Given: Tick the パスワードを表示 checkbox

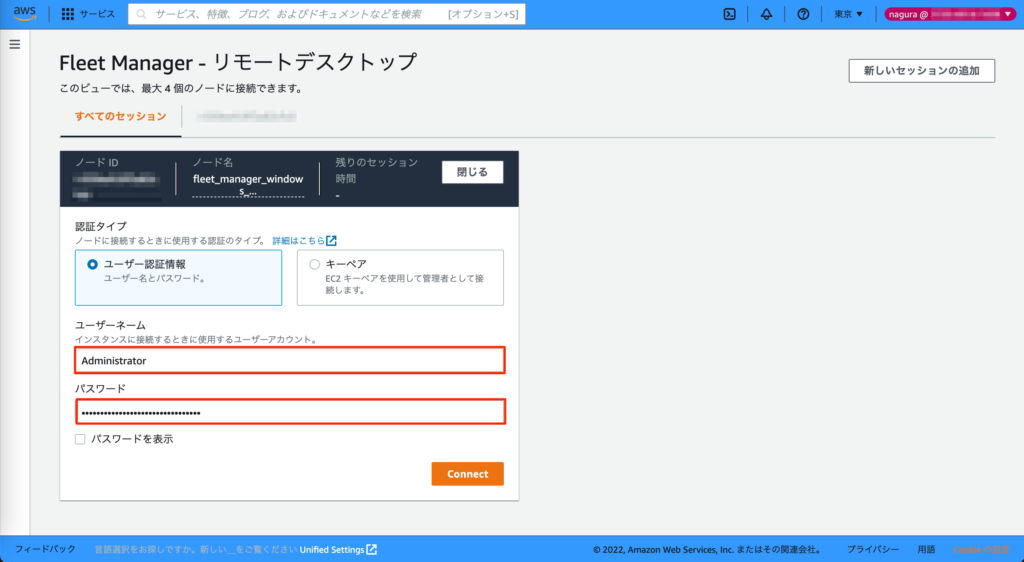Looking at the screenshot, I should pos(80,439).
